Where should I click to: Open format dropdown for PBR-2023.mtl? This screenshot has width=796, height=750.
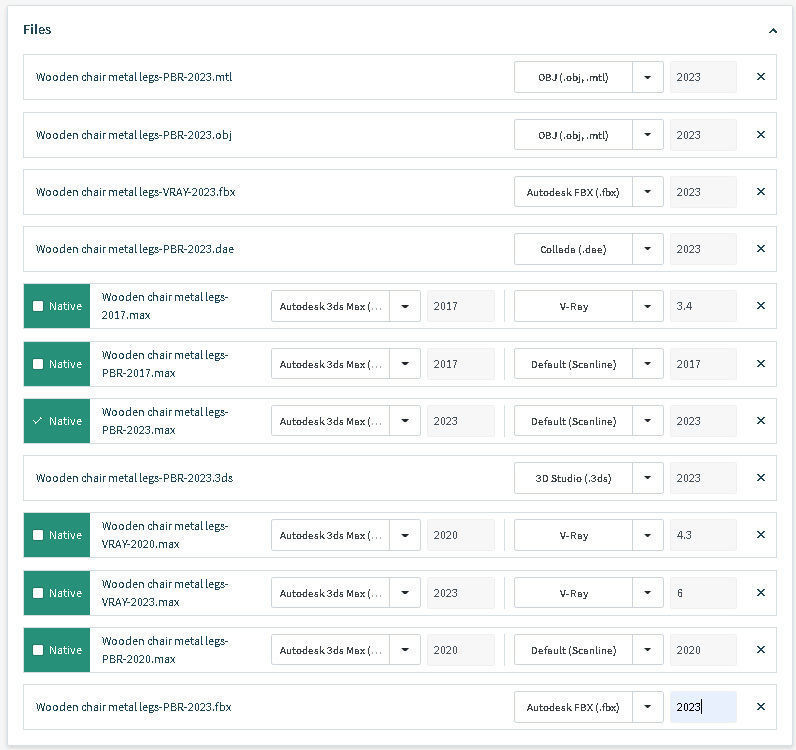coord(648,77)
